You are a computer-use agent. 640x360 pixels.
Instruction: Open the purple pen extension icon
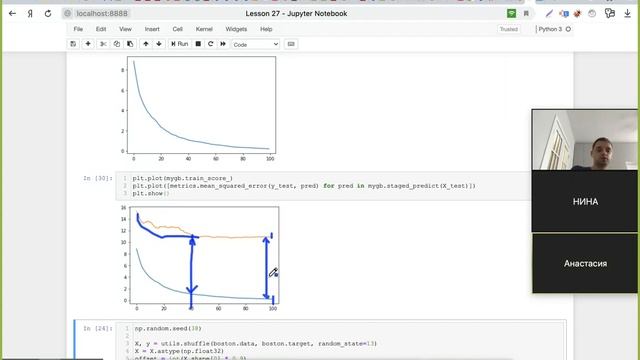[549, 13]
